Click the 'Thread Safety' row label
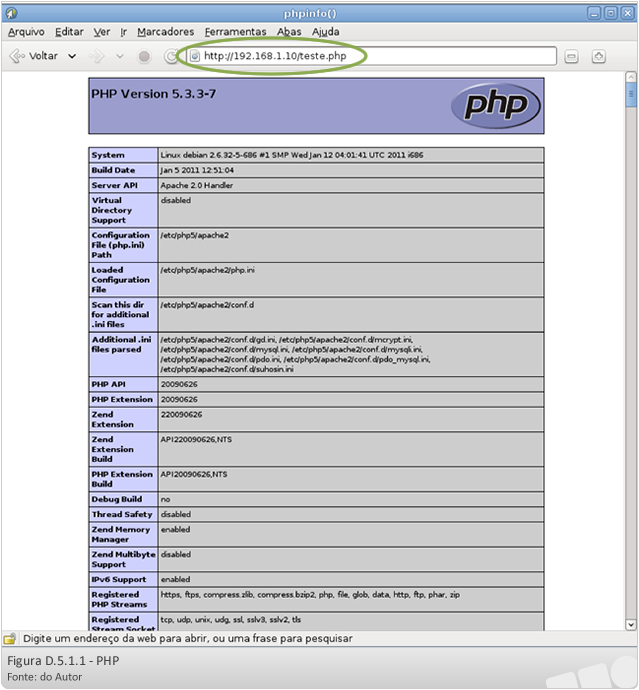 click(x=122, y=514)
